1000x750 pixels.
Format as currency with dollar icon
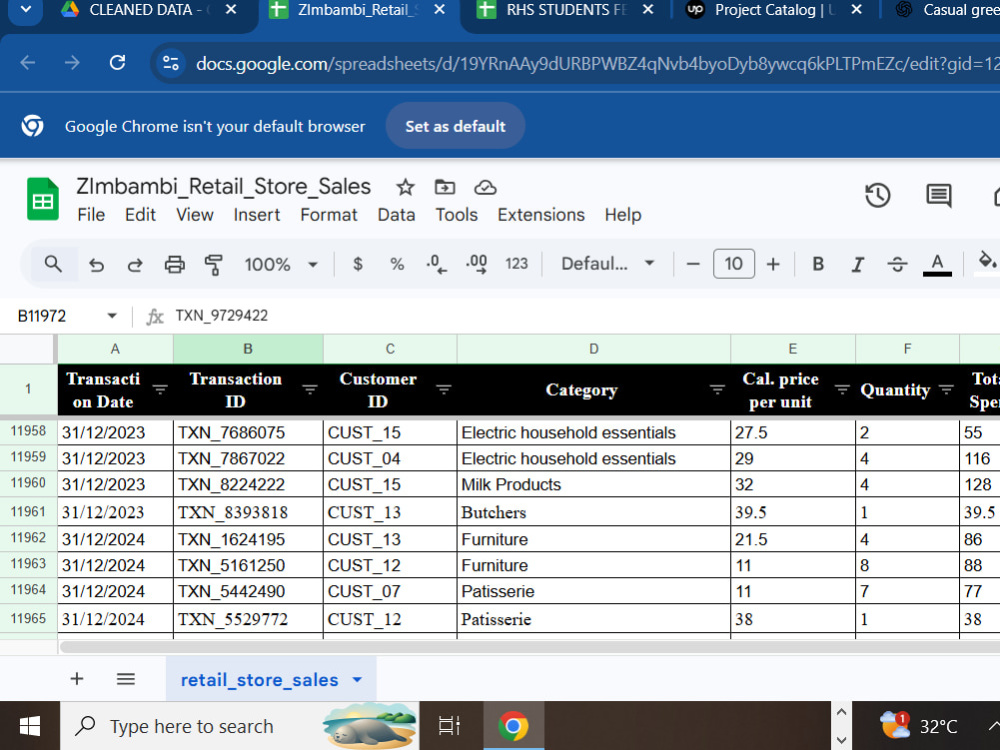358,264
